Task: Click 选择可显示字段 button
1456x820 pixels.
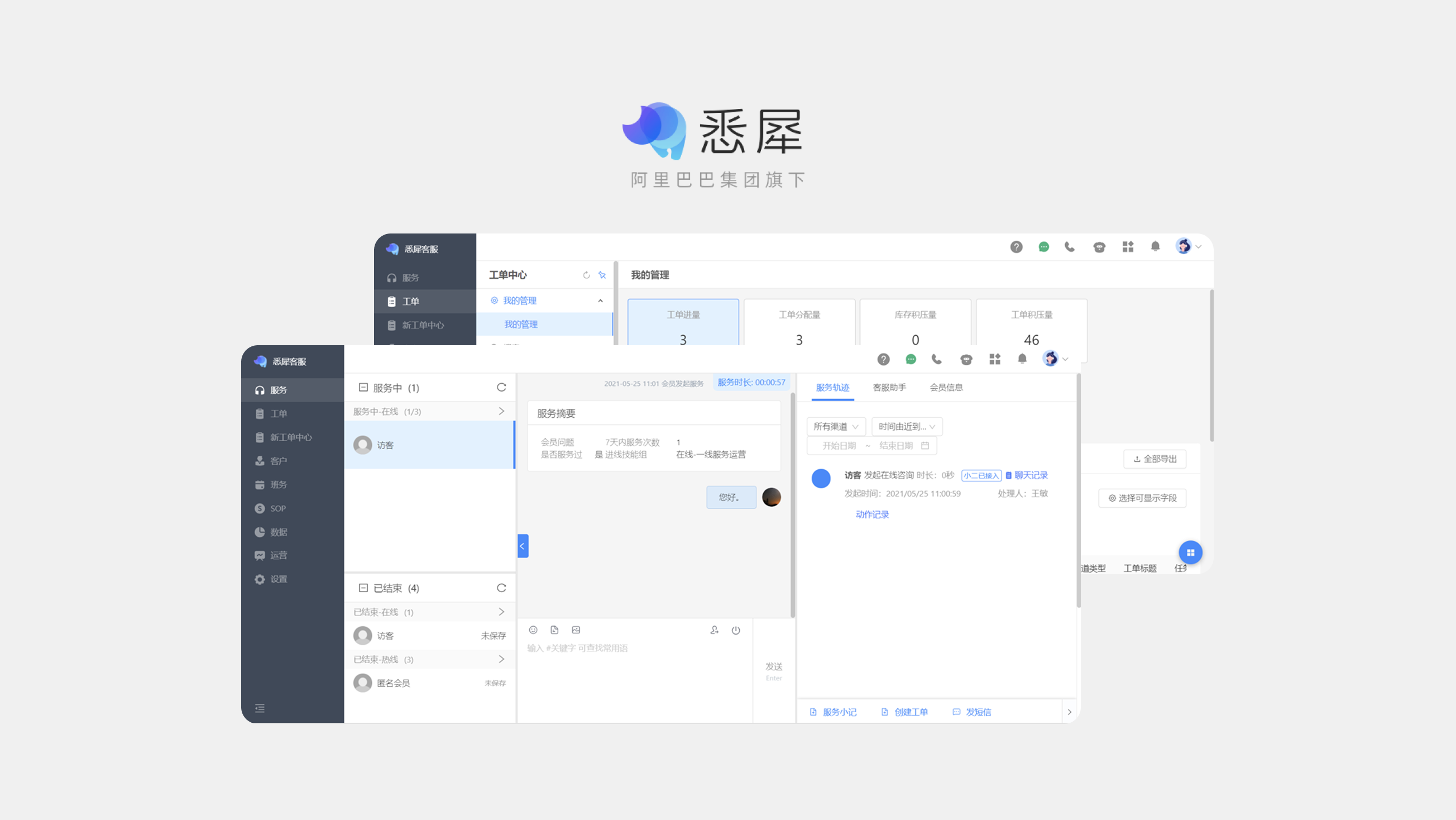Action: click(x=1142, y=498)
